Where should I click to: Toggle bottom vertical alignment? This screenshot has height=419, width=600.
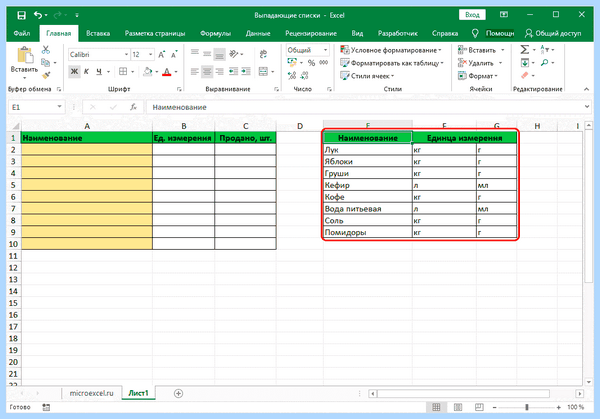[x=219, y=54]
